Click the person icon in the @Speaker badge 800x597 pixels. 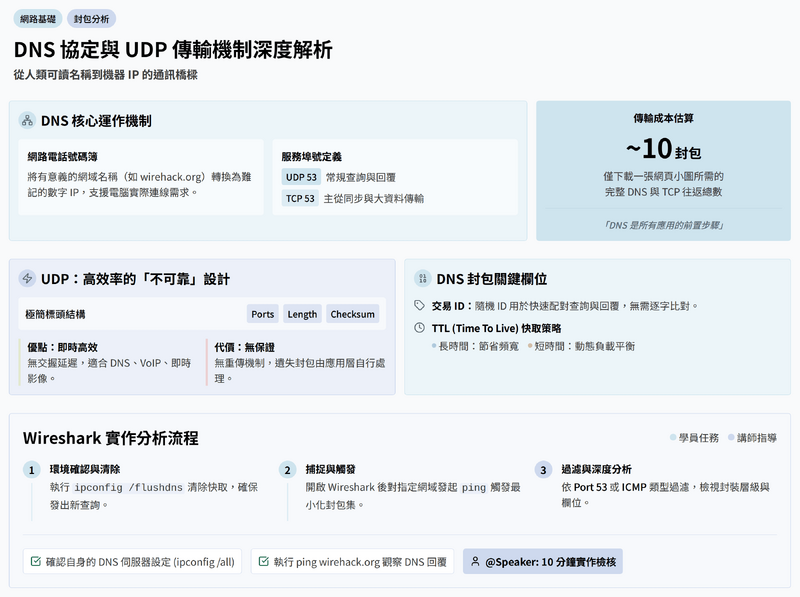(x=474, y=562)
